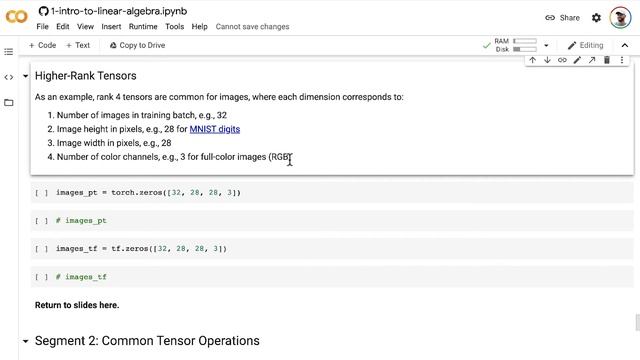Open the Help menu
Image resolution: width=640 pixels, height=360 pixels.
200,27
